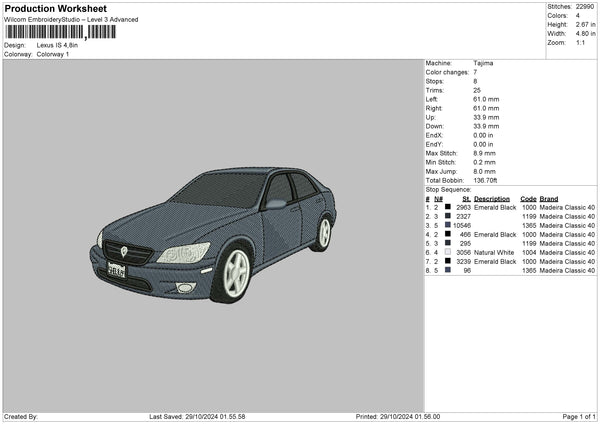Click the Description column header
Viewport: 600px width, 424px height.
click(492, 198)
